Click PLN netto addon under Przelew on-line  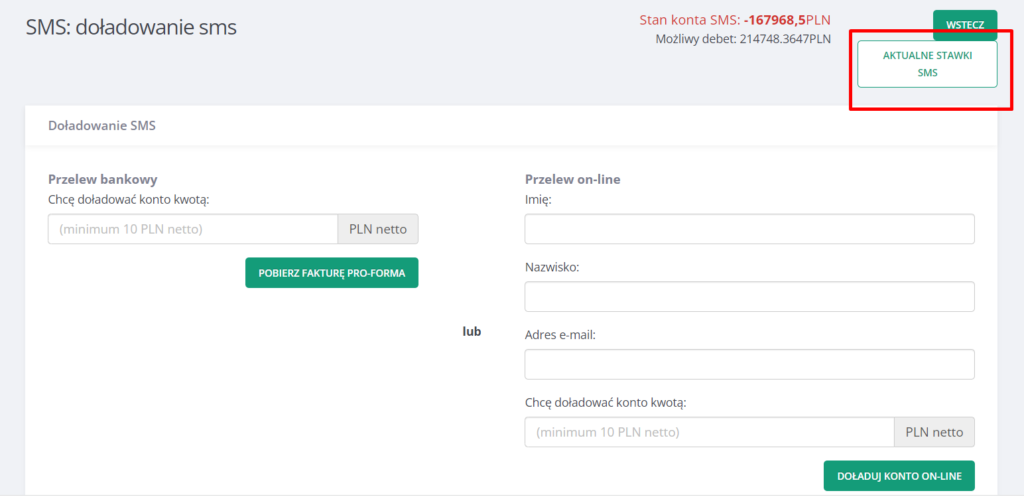[934, 432]
